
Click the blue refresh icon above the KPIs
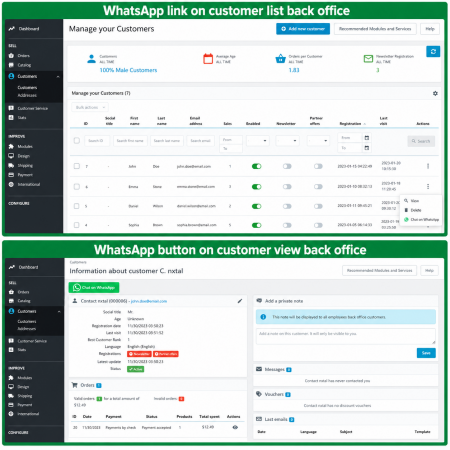433,52
